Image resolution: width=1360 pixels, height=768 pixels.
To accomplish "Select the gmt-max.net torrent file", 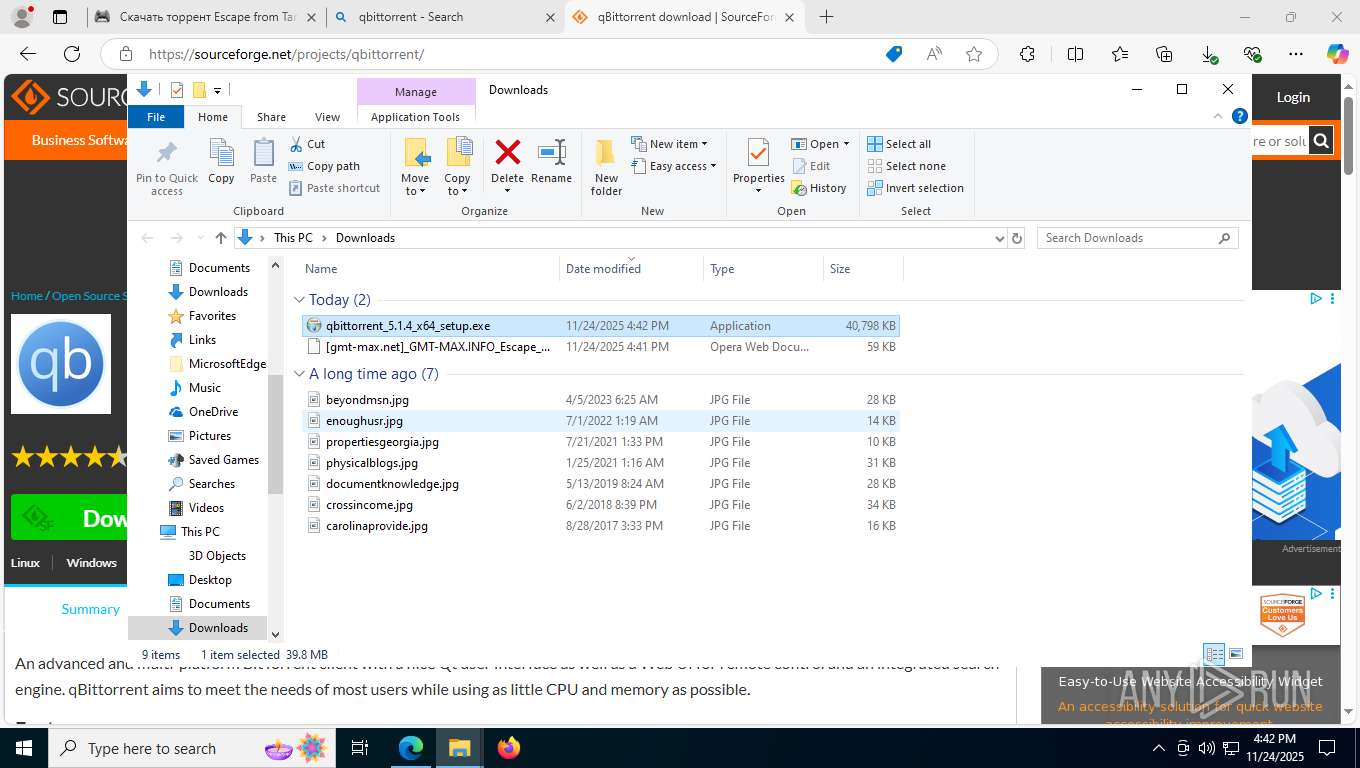I will click(x=601, y=347).
